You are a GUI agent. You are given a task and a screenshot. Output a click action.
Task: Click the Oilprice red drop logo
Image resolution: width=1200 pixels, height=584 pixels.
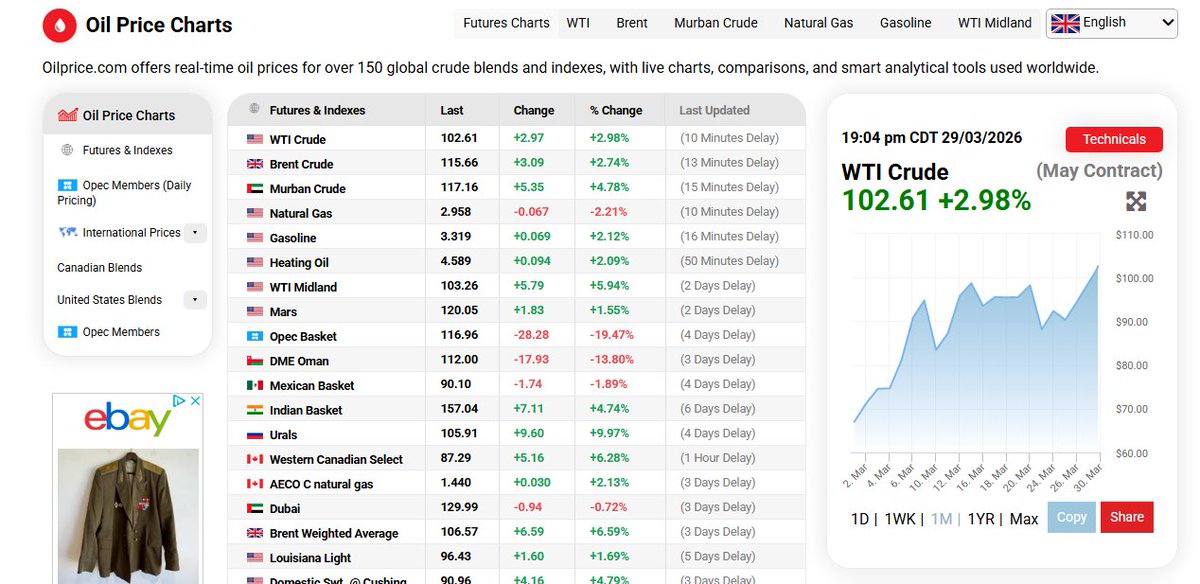coord(60,25)
